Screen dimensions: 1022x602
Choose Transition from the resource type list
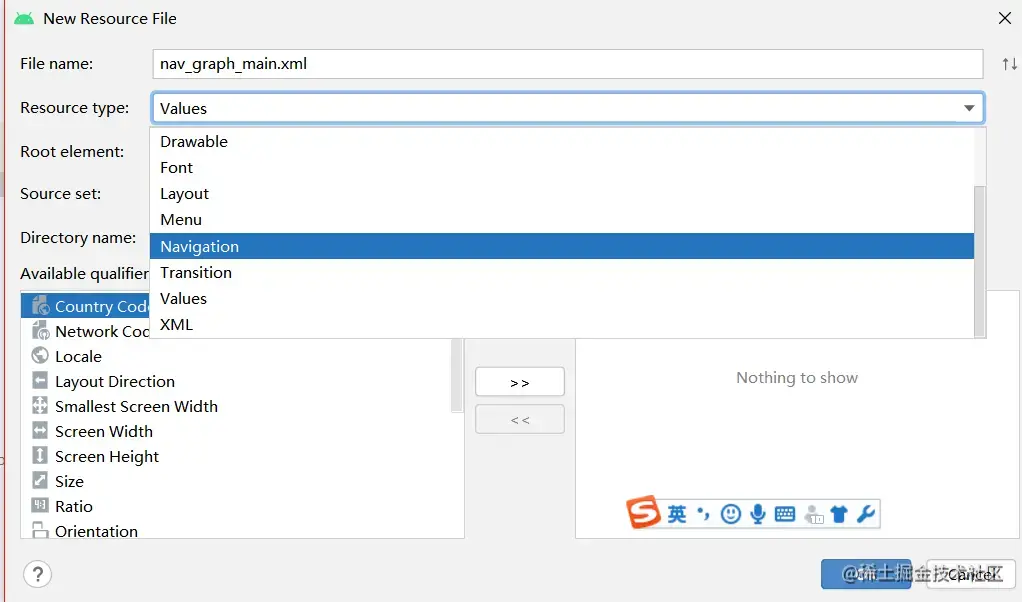[561, 272]
